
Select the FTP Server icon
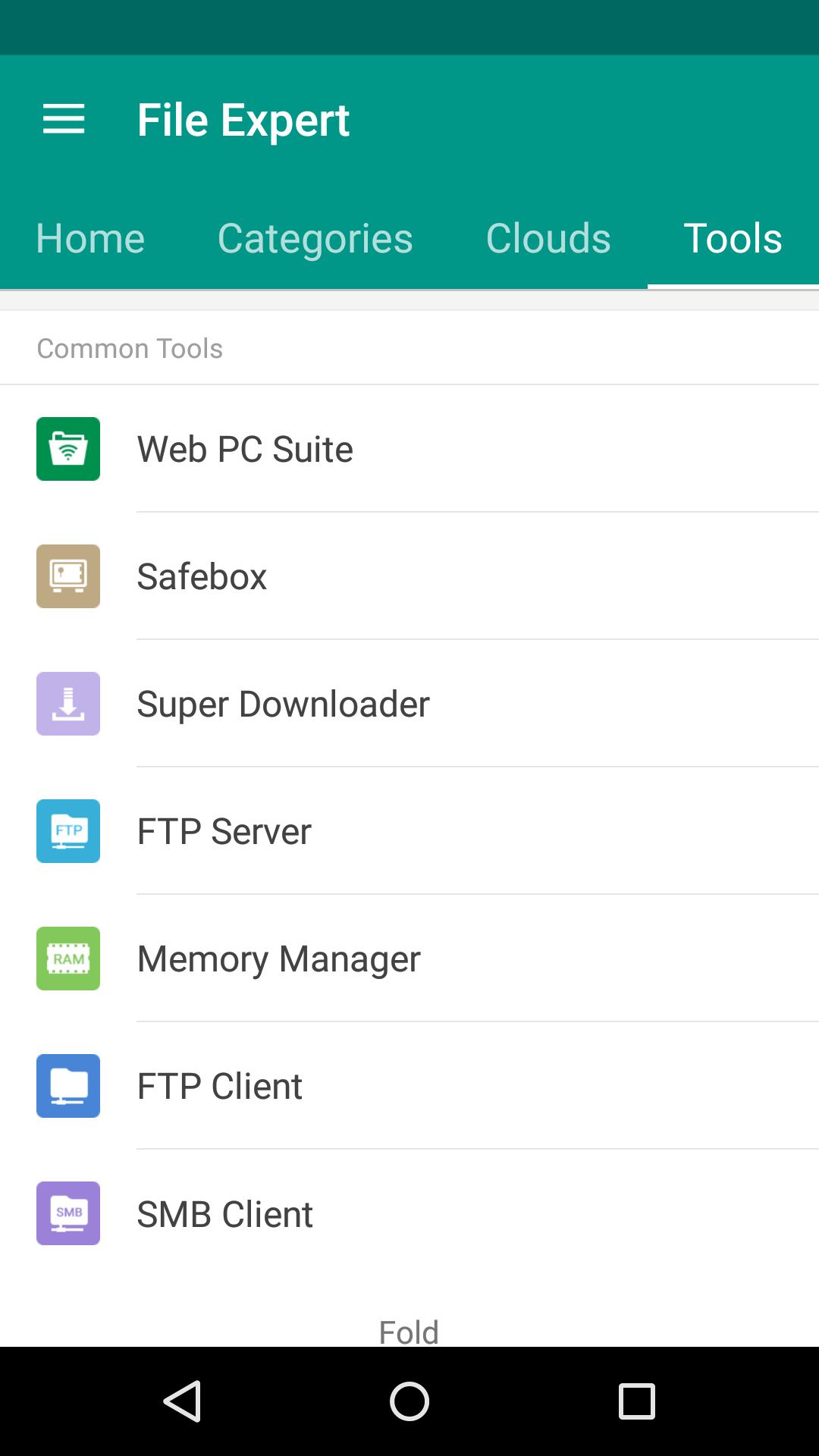[x=67, y=831]
